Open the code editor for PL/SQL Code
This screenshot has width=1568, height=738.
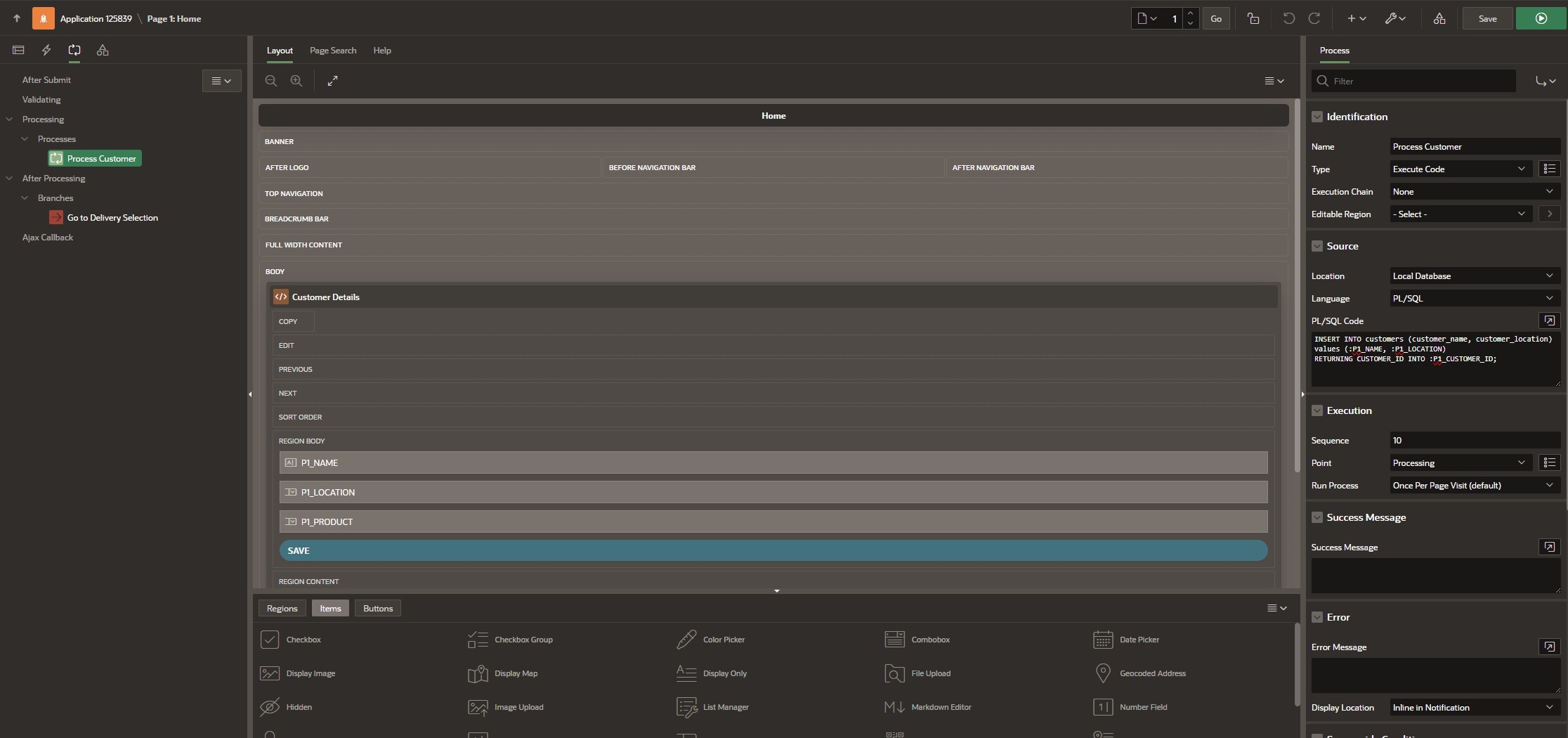pos(1549,321)
